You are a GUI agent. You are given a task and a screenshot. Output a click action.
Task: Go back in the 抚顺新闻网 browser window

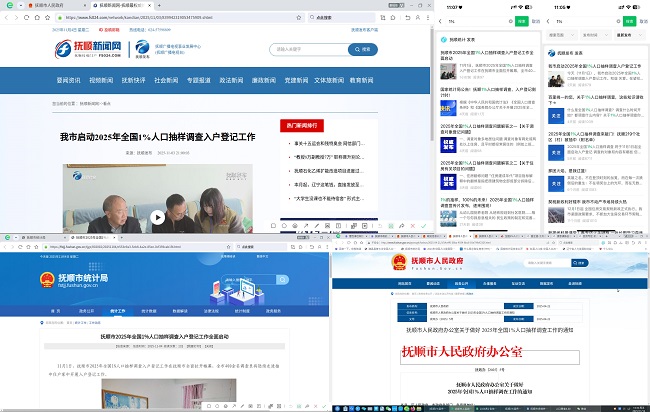[x=6, y=17]
